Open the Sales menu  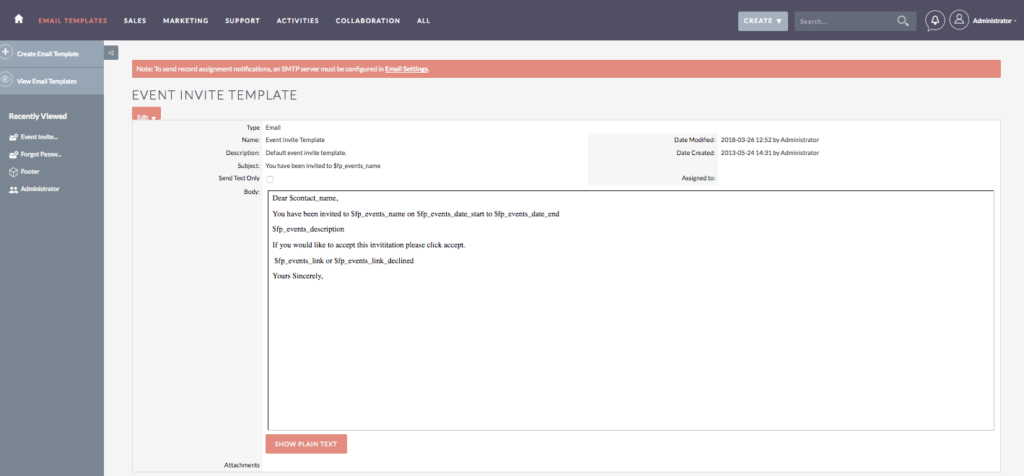point(135,20)
